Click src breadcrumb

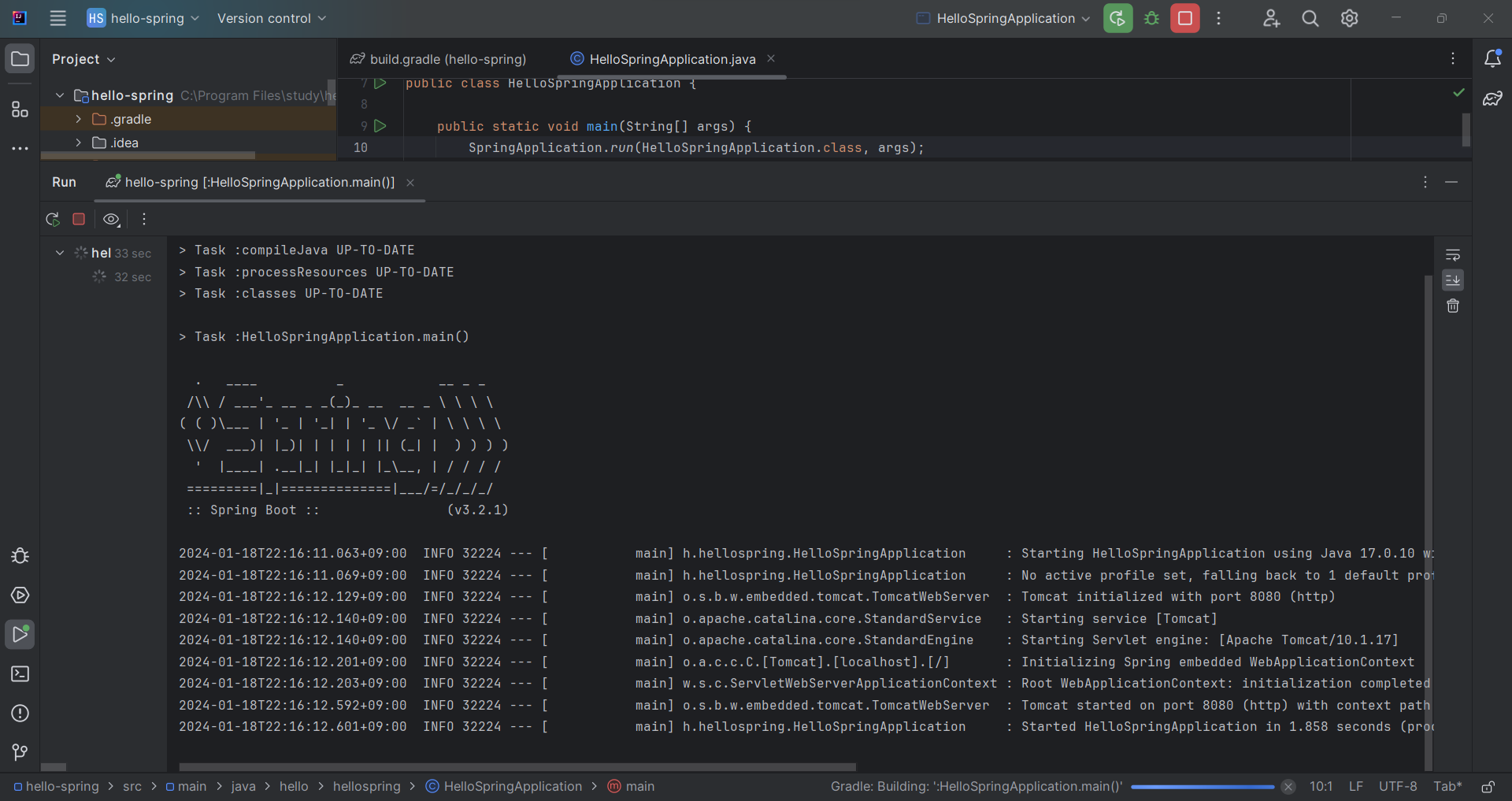point(132,786)
